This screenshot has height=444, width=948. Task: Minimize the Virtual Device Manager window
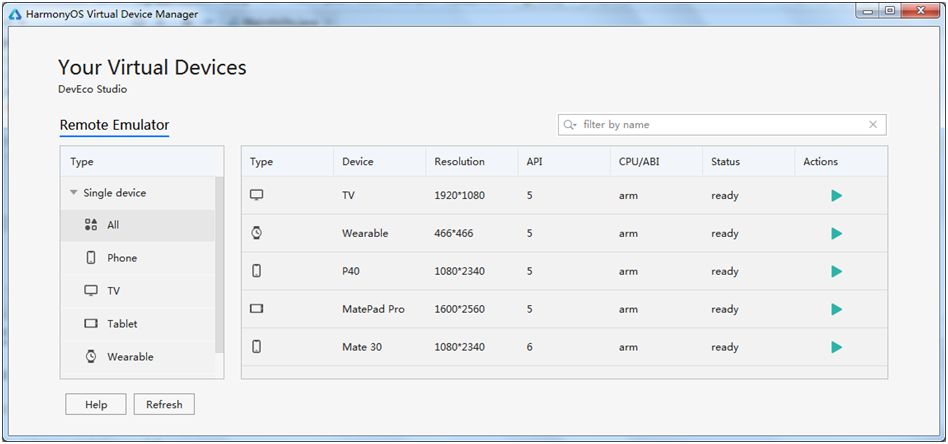coord(870,11)
